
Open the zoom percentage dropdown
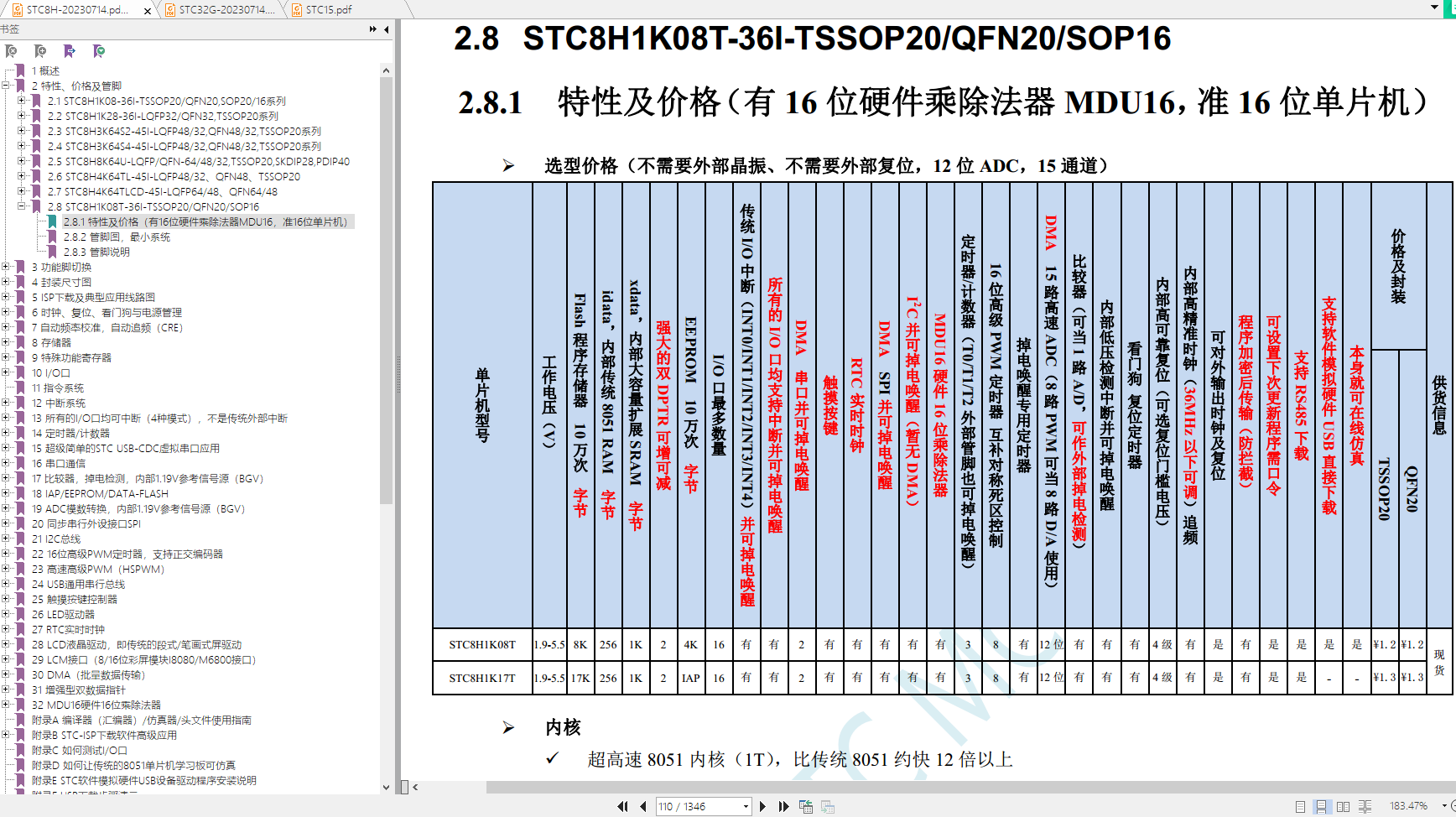click(1444, 806)
